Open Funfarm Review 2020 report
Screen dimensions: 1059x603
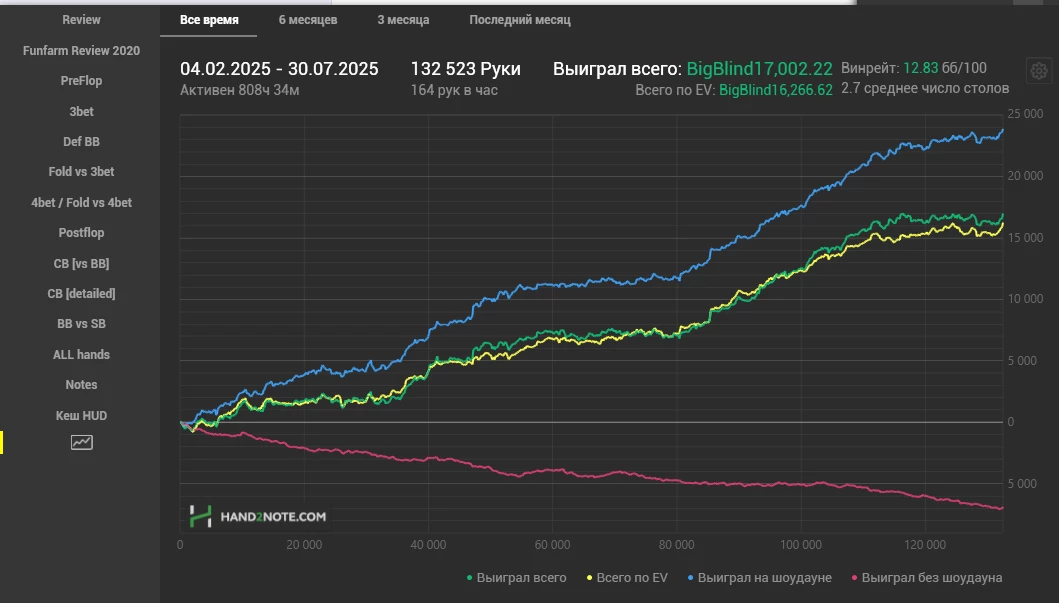click(81, 51)
